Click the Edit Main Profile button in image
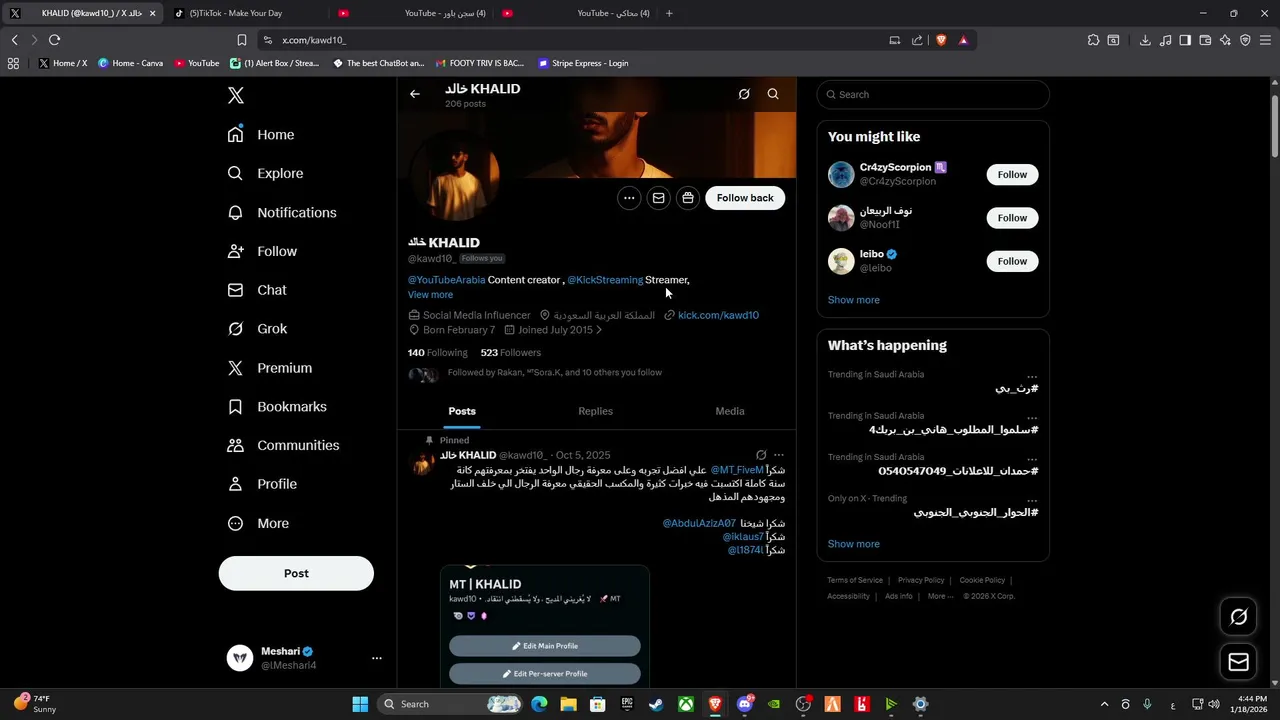 (545, 646)
